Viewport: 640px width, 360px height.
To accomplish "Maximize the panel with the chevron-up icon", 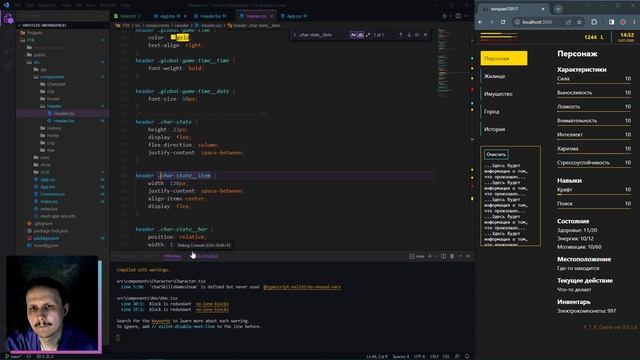I will coord(460,256).
